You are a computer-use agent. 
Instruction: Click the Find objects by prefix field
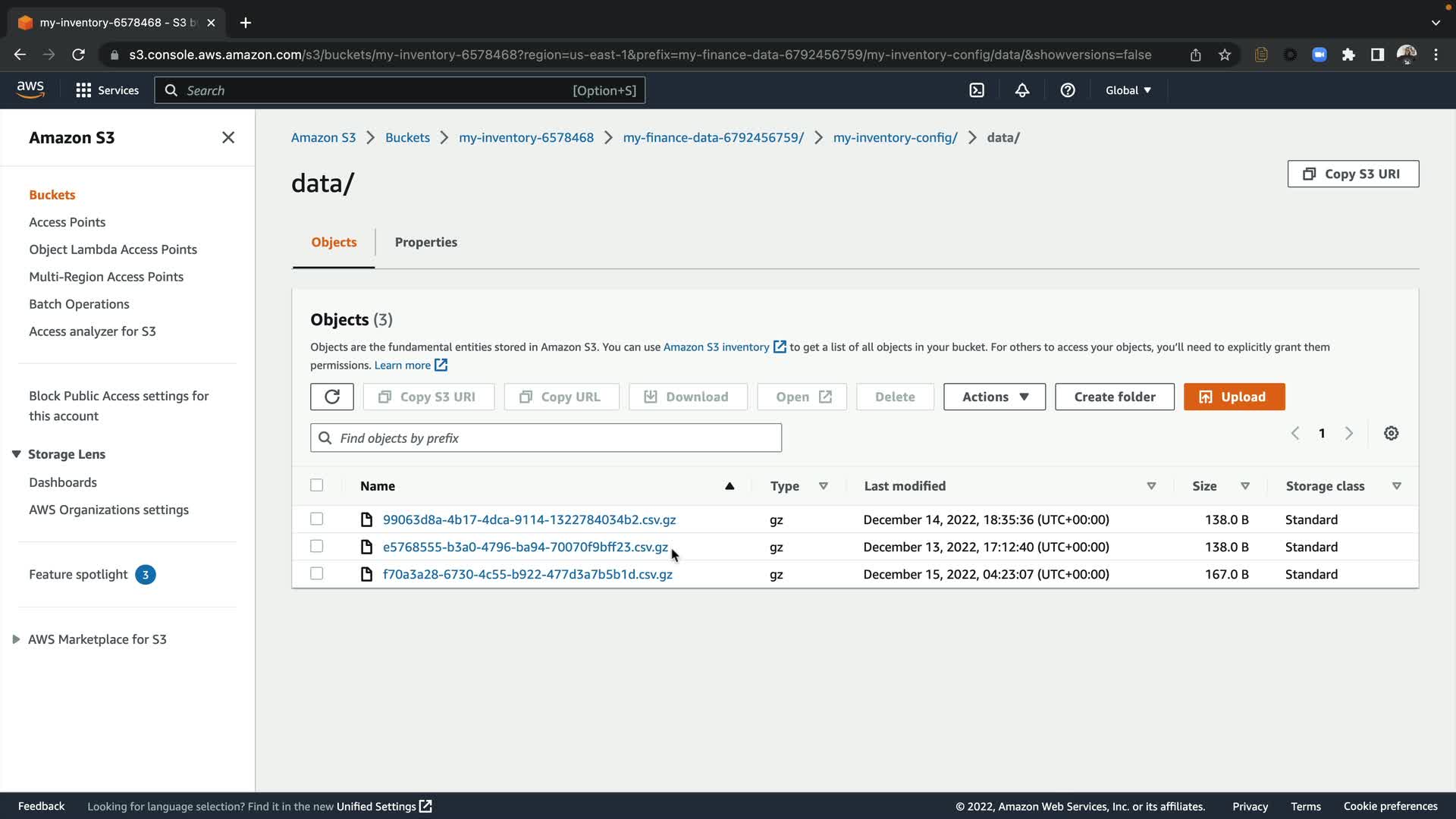coord(546,438)
